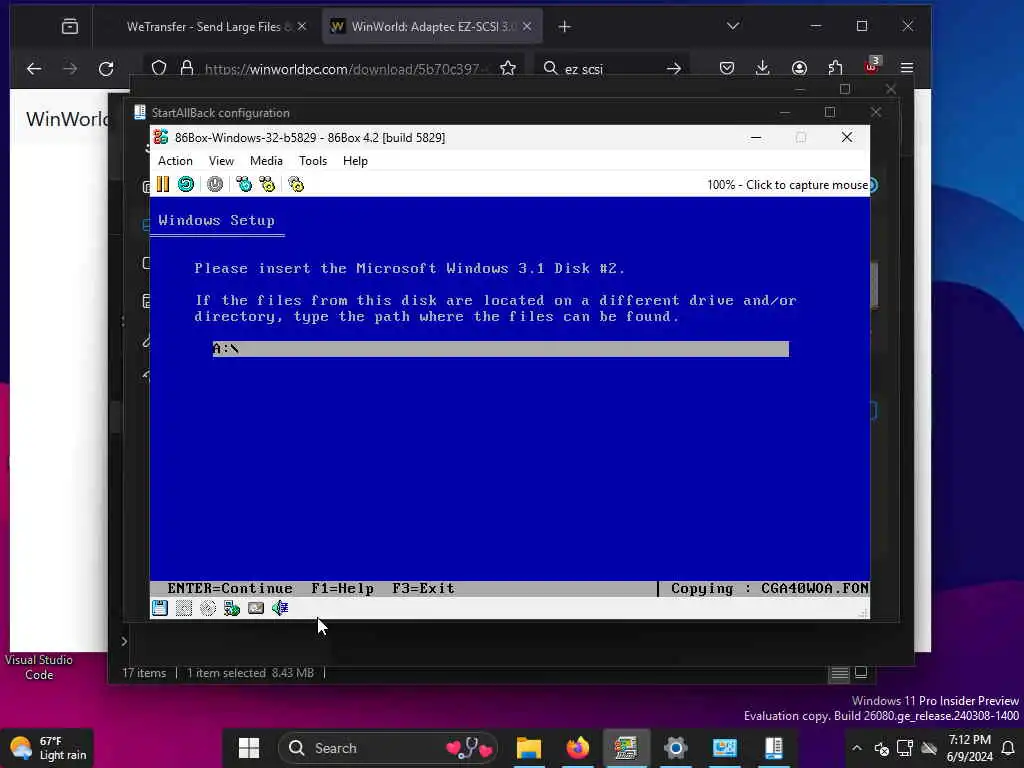
Task: Click the uBlock extension icon with badge
Action: pyautogui.click(x=872, y=66)
